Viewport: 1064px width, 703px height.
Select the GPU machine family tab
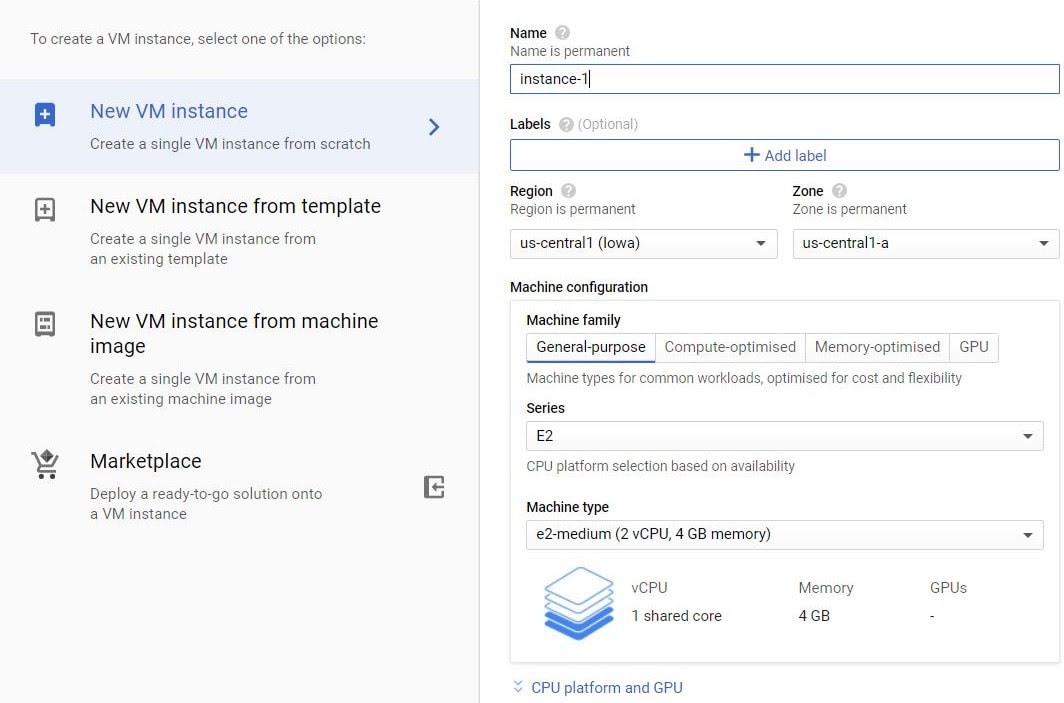973,347
